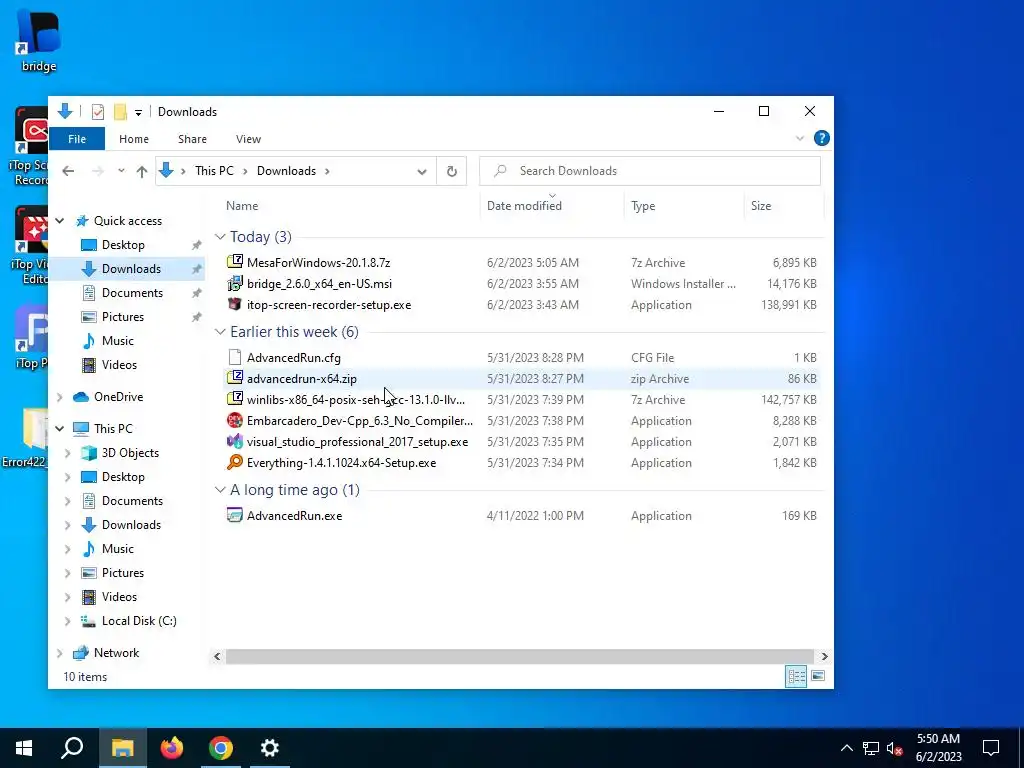Open the Customize Quick Access Toolbar dropdown
The image size is (1024, 768).
138,112
